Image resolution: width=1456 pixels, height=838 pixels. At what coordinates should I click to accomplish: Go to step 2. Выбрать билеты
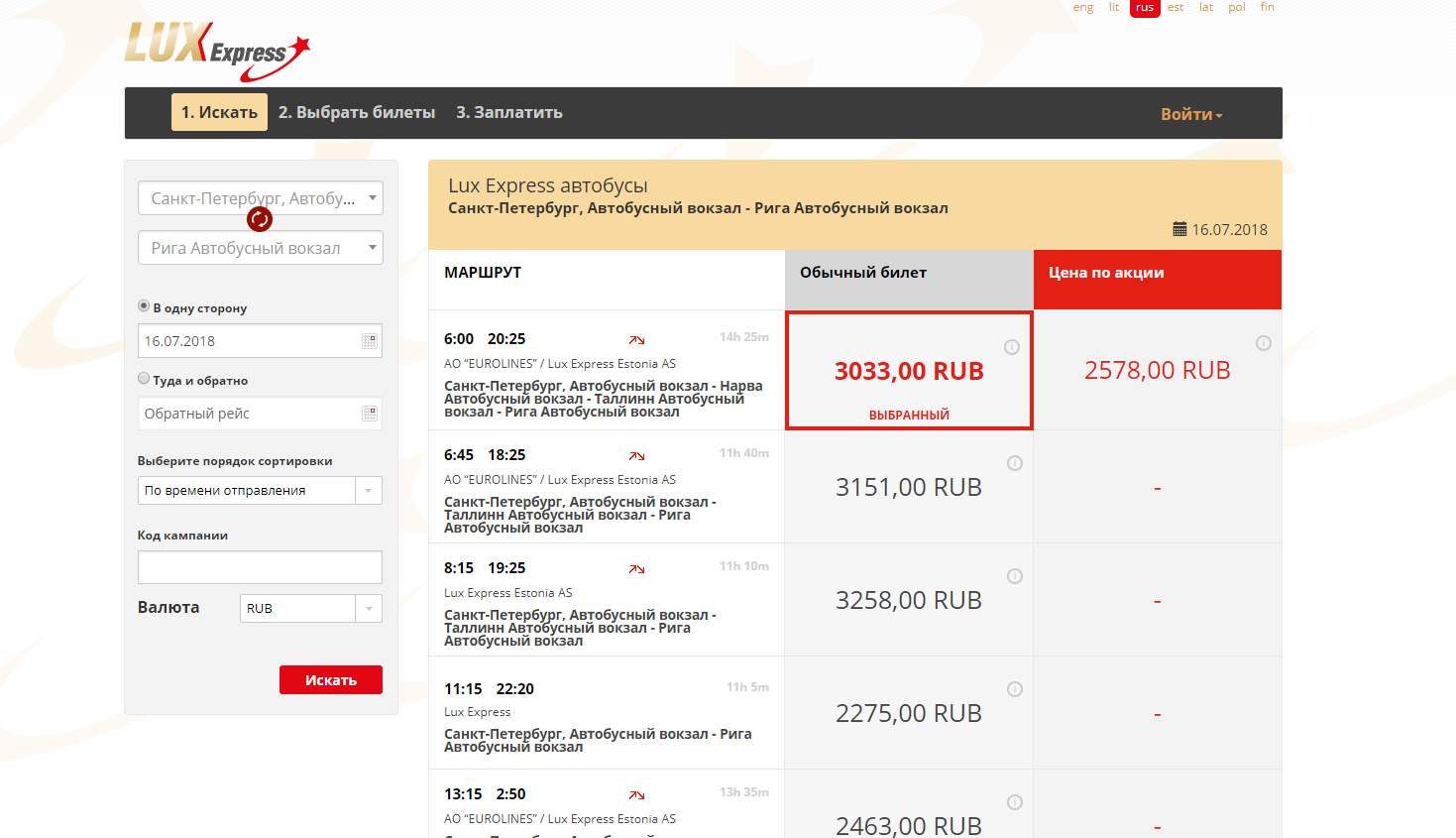357,112
